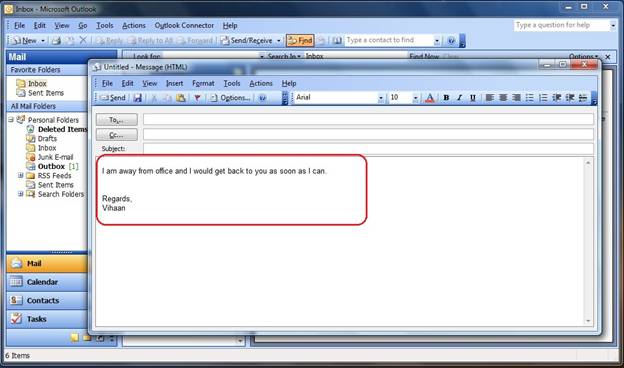Click the Send button
Image resolution: width=624 pixels, height=368 pixels.
click(113, 97)
